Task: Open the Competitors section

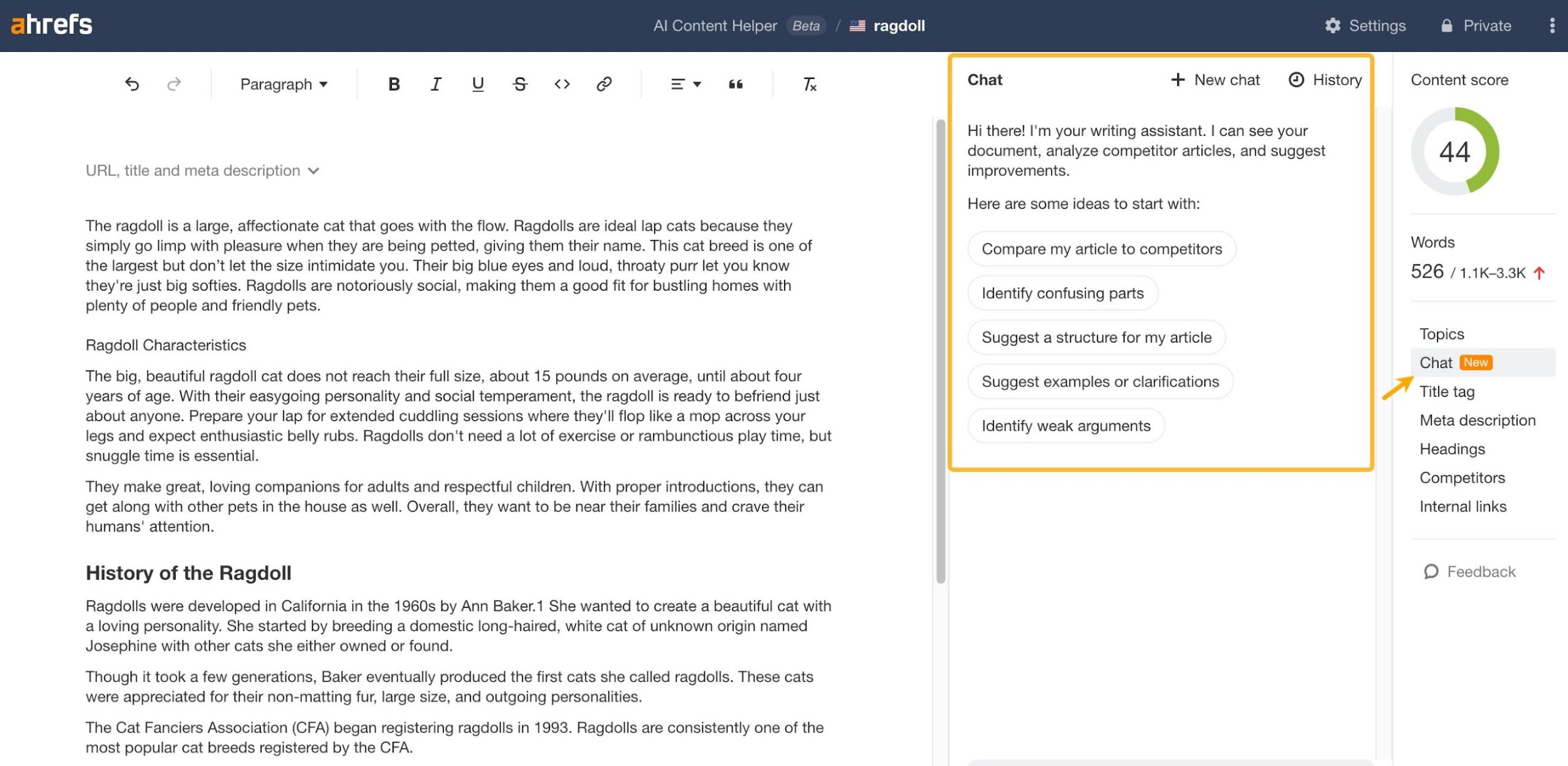Action: coord(1462,478)
